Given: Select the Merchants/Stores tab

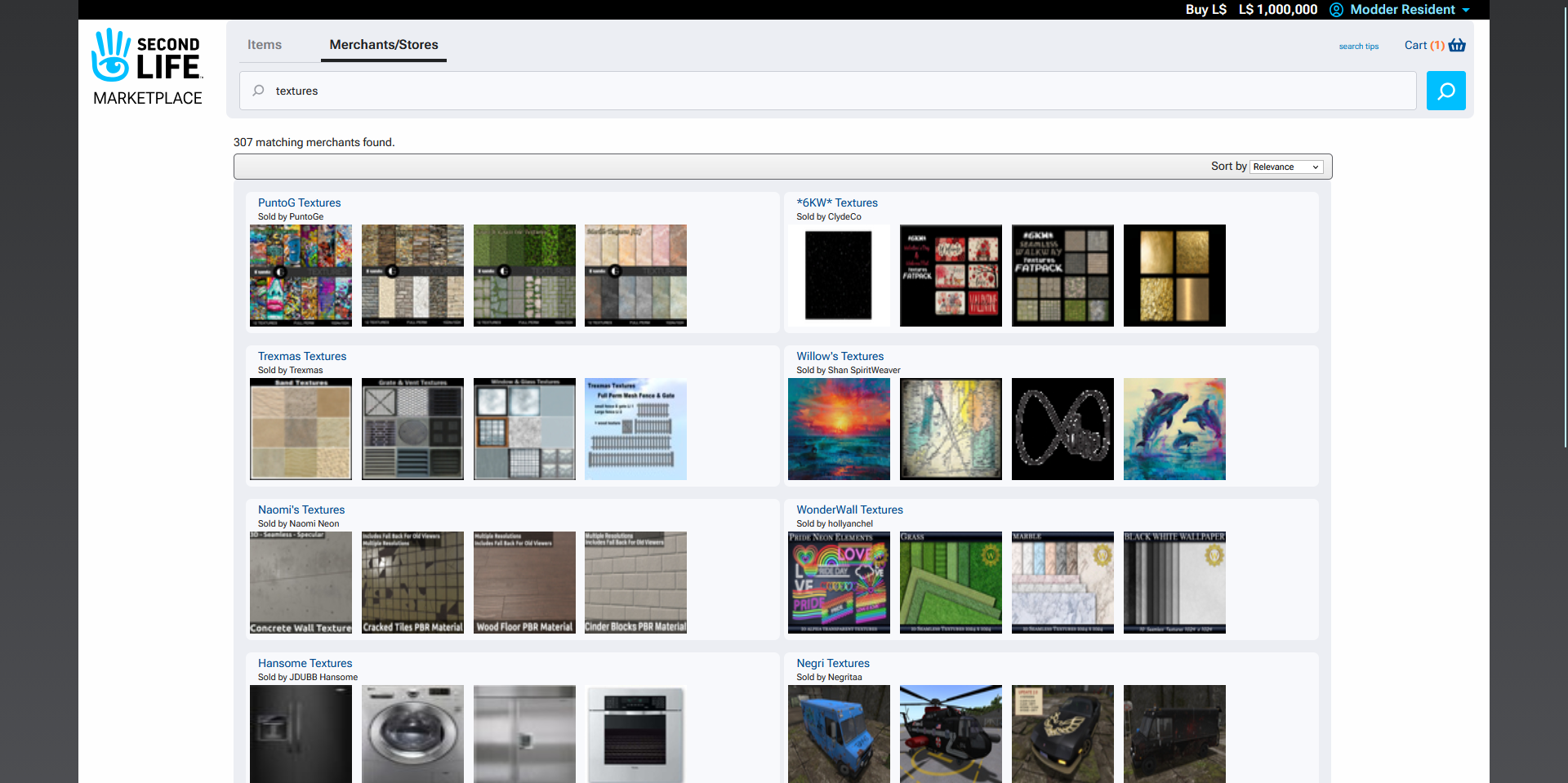Looking at the screenshot, I should [x=384, y=45].
